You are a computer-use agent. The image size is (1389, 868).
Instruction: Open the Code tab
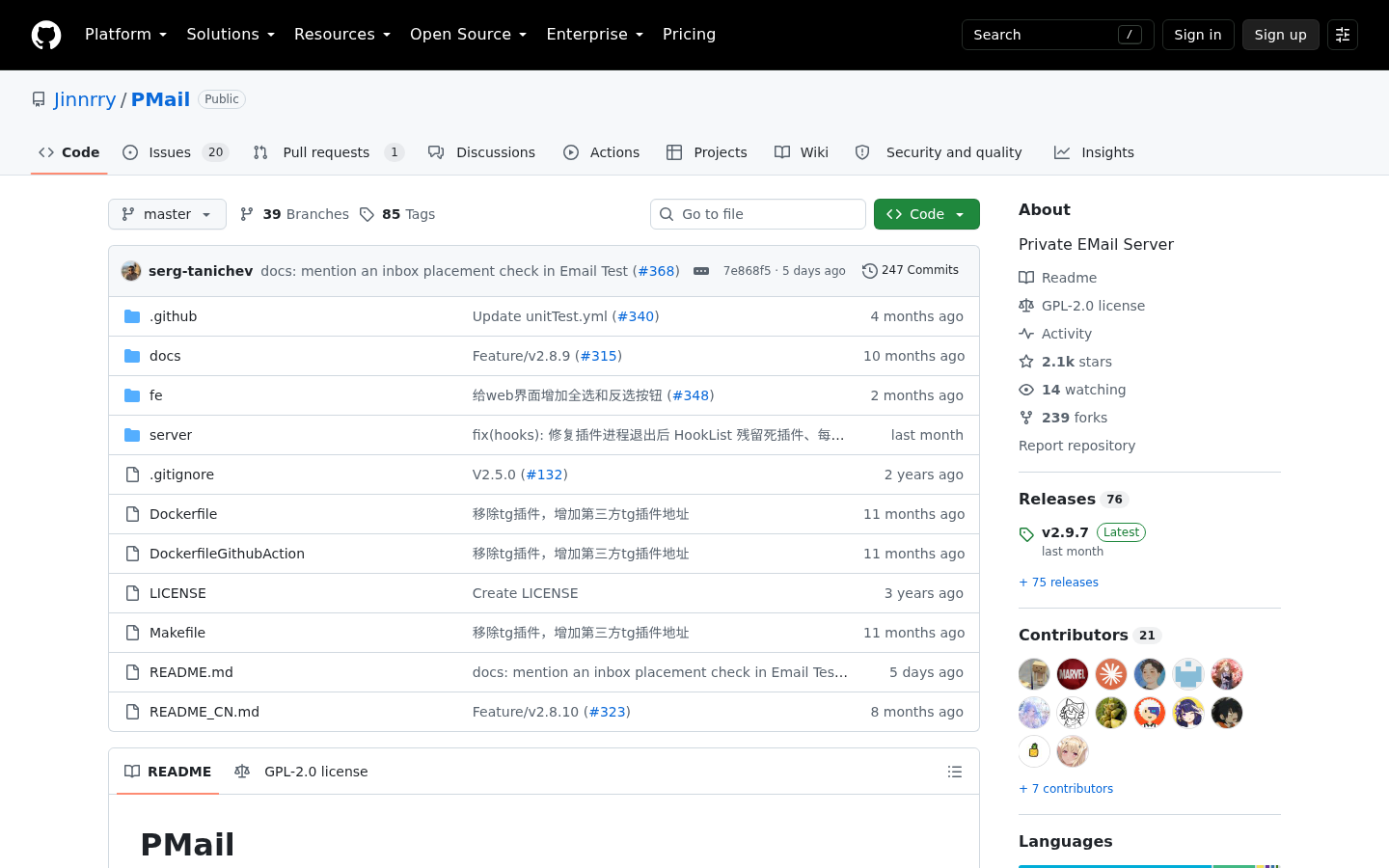click(69, 152)
